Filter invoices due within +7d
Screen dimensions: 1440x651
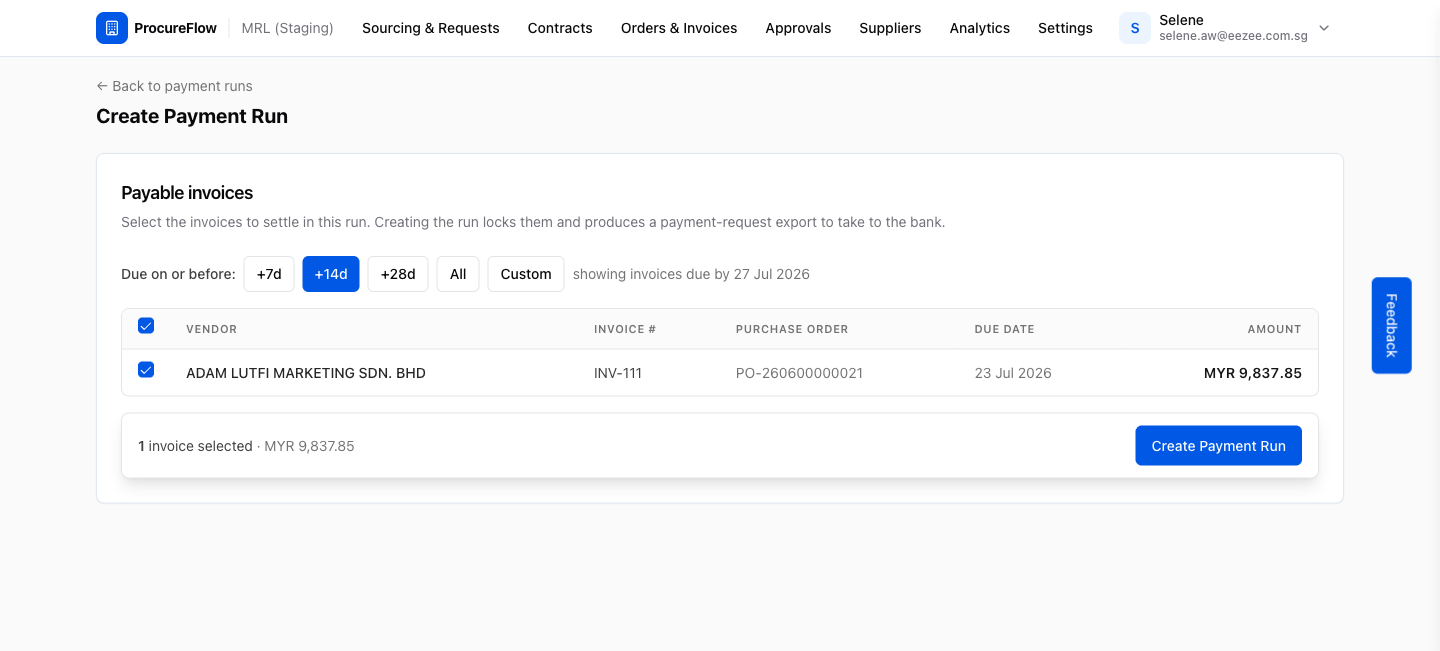click(x=269, y=274)
